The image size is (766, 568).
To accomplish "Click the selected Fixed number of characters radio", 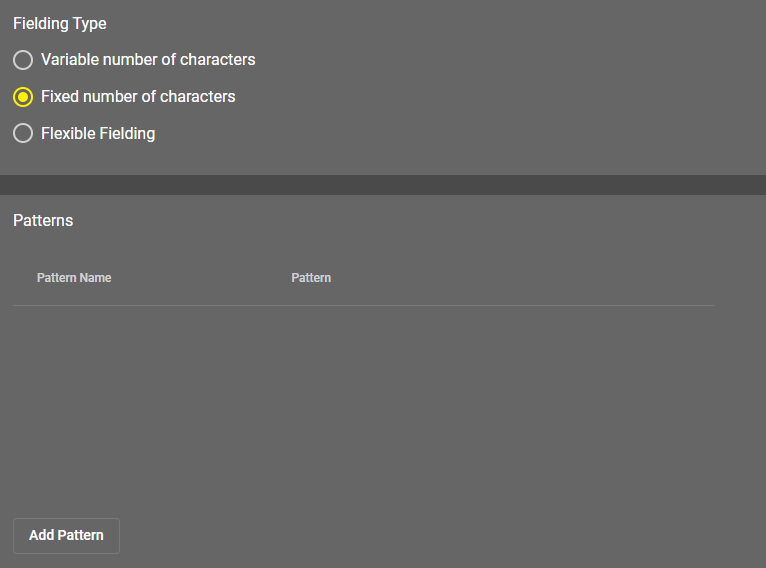I will (23, 97).
